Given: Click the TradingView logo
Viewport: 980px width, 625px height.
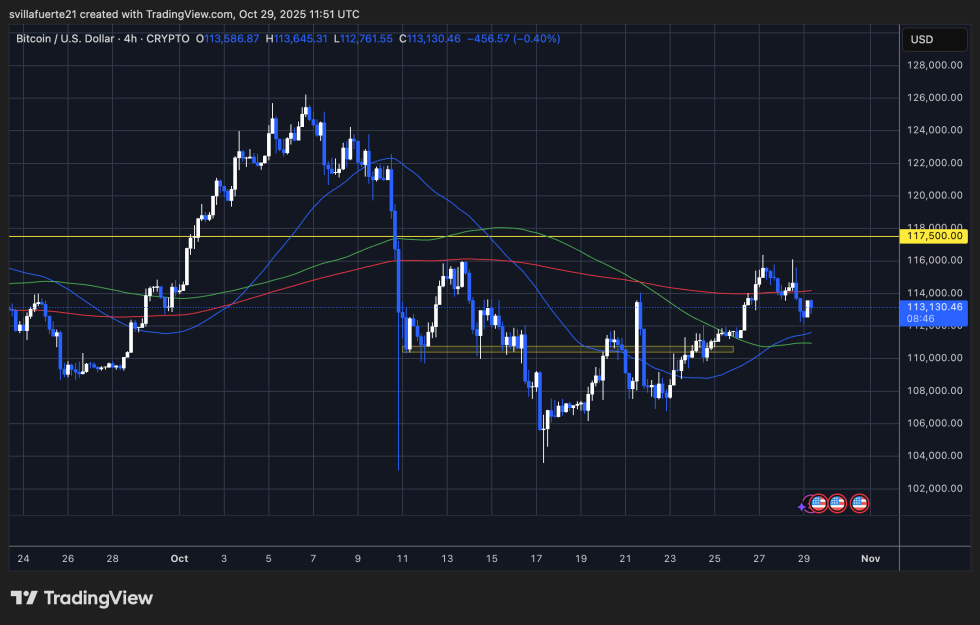Looking at the screenshot, I should [22, 597].
